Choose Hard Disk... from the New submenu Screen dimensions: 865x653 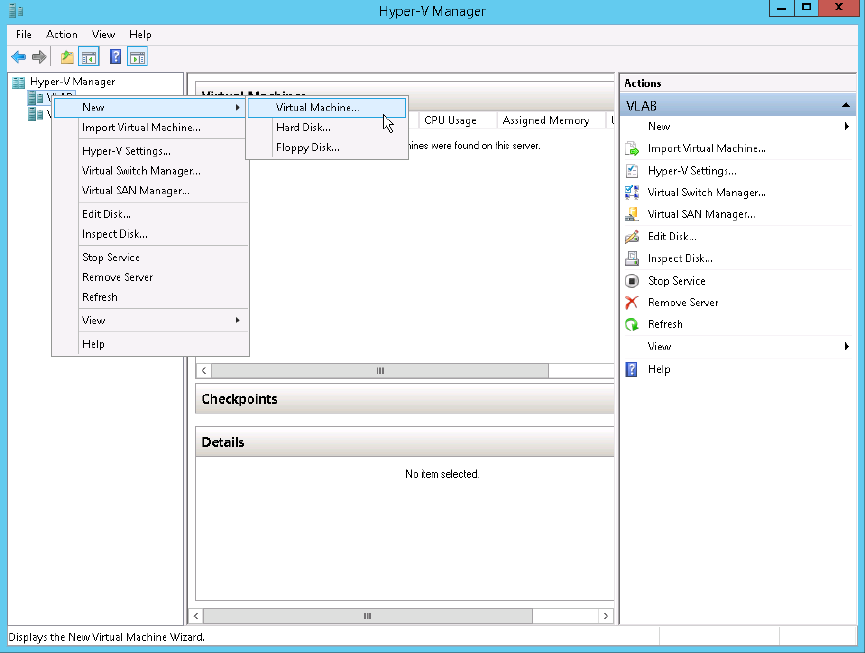(327, 127)
